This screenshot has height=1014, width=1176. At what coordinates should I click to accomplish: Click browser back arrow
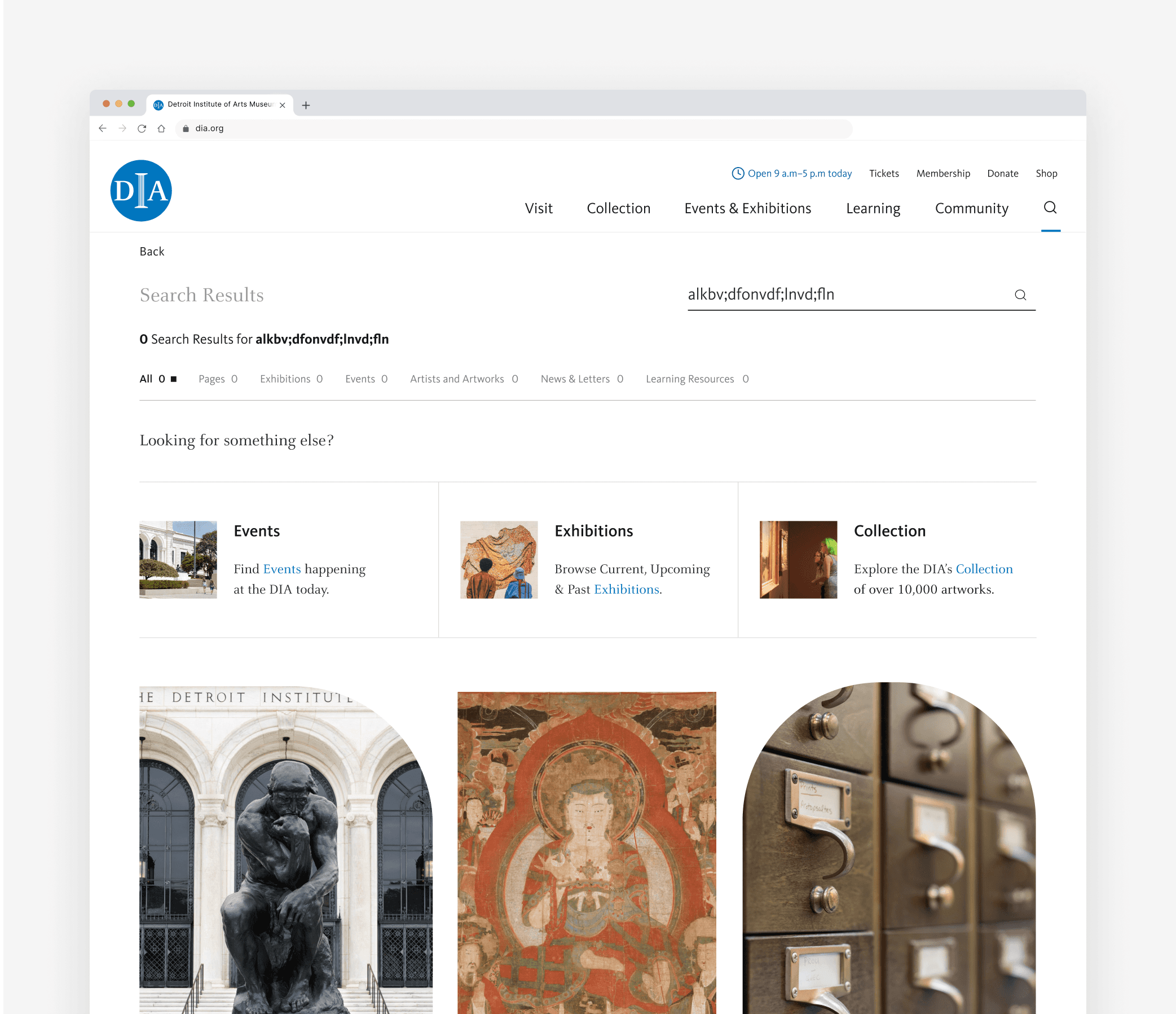coord(103,128)
